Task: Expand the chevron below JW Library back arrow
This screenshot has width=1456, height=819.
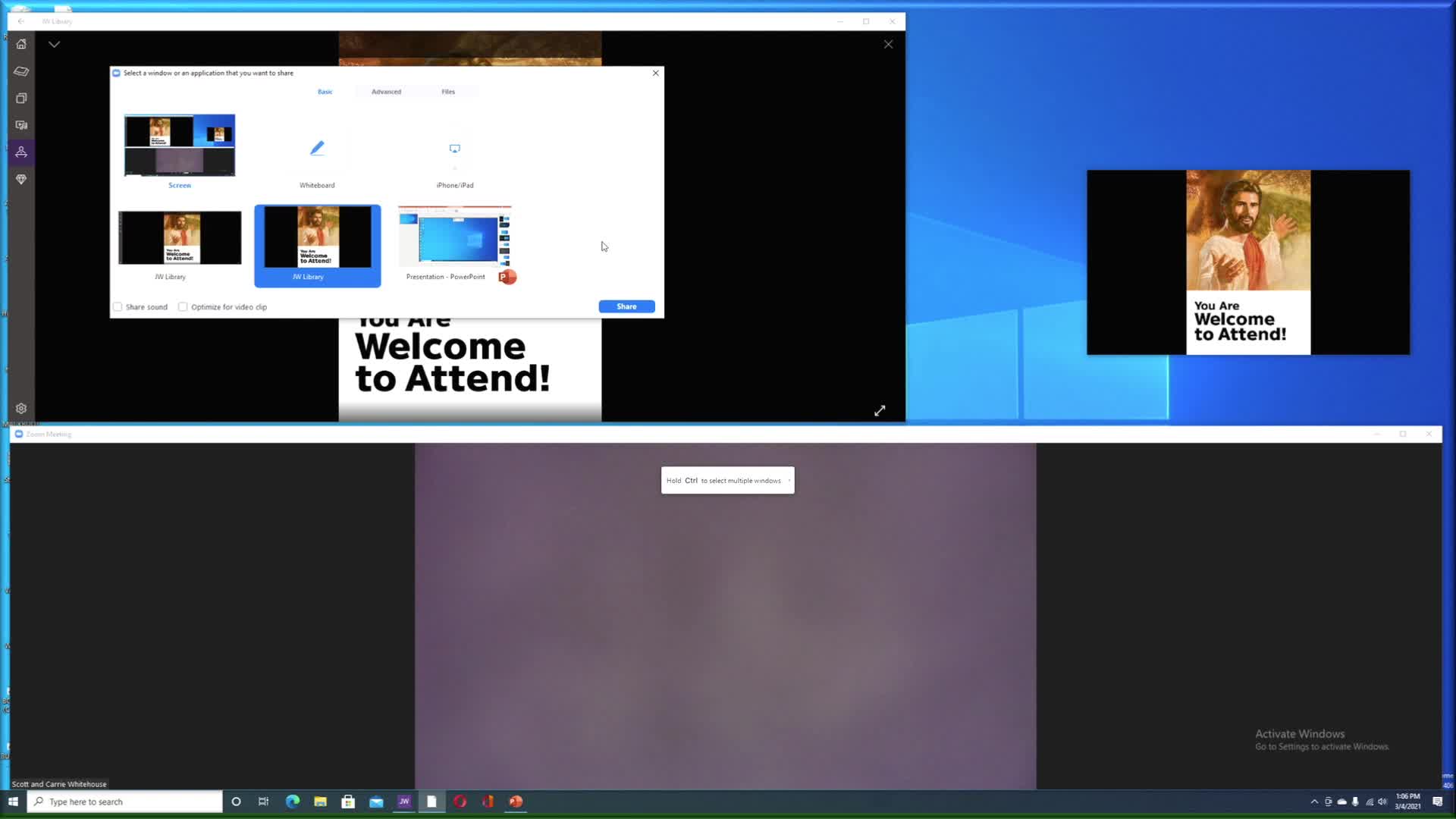Action: tap(53, 44)
